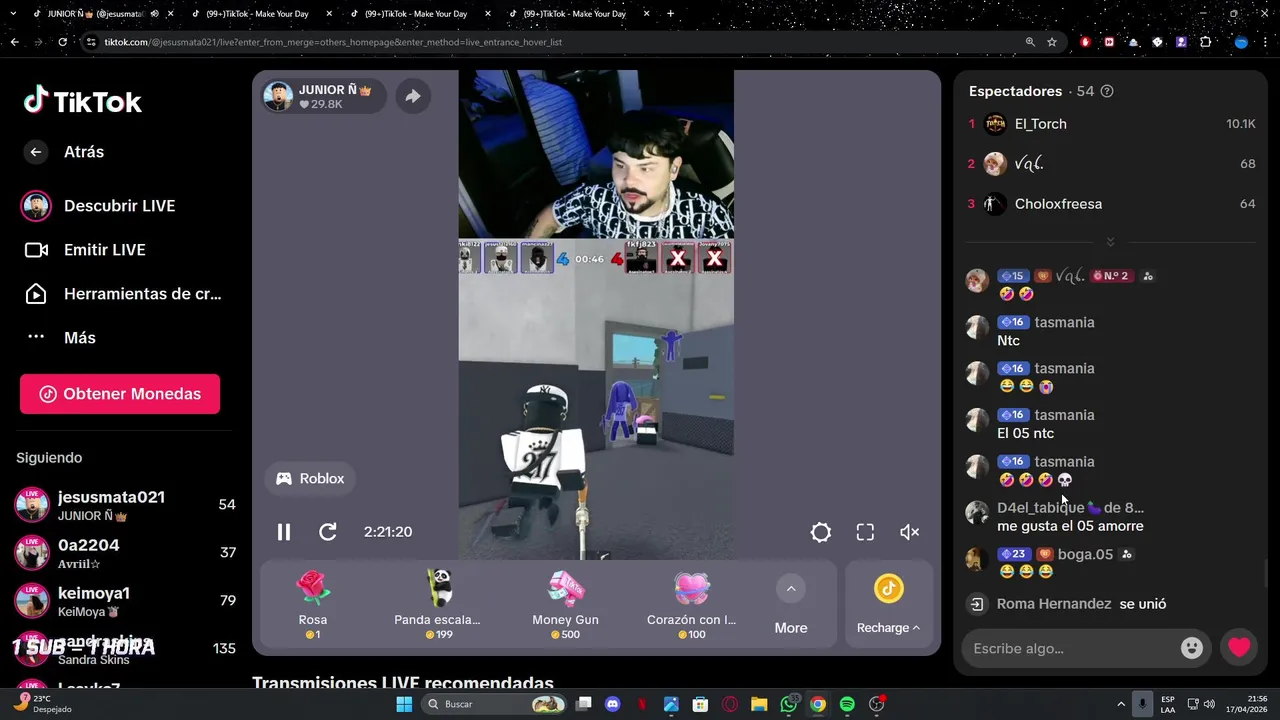Image resolution: width=1280 pixels, height=720 pixels.
Task: Click the browser back arrow
Action: point(14,42)
